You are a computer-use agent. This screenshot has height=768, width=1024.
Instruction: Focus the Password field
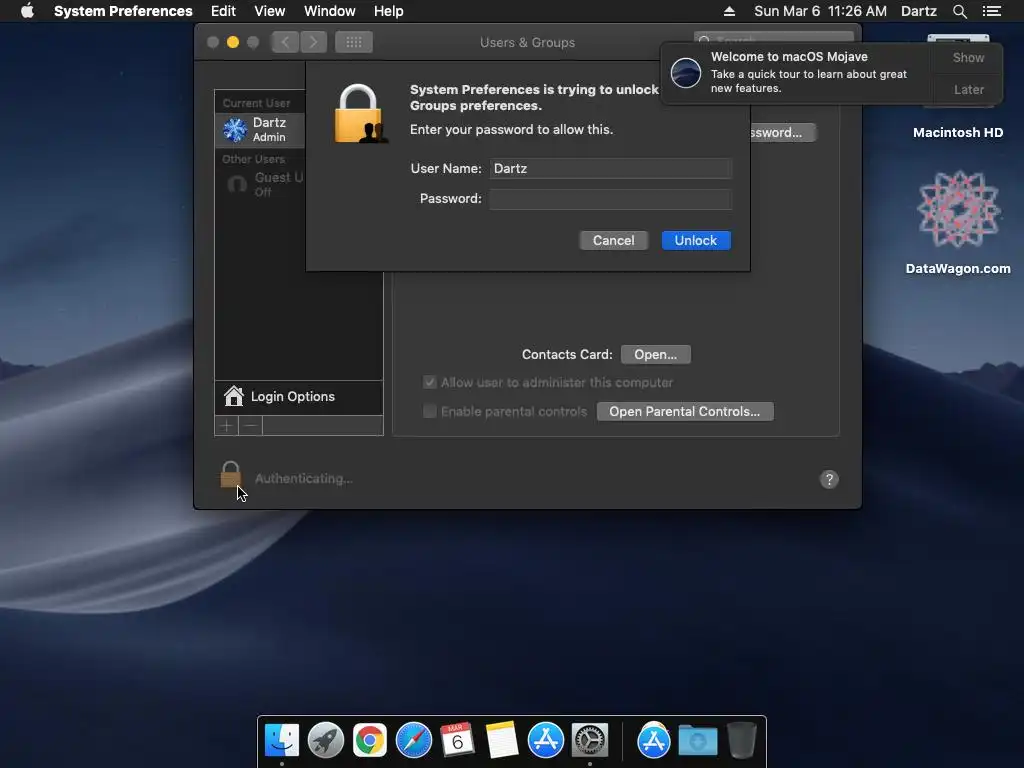611,199
